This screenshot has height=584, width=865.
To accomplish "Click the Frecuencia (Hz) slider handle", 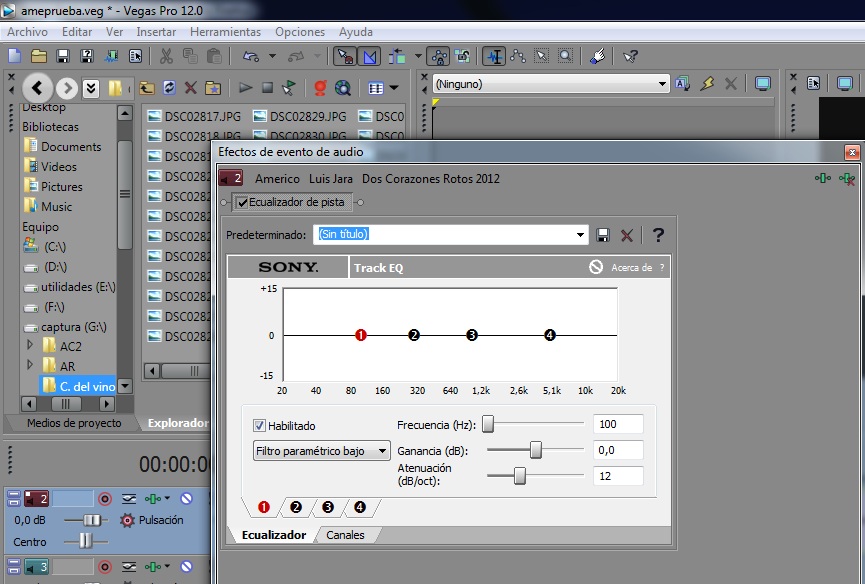I will click(488, 424).
